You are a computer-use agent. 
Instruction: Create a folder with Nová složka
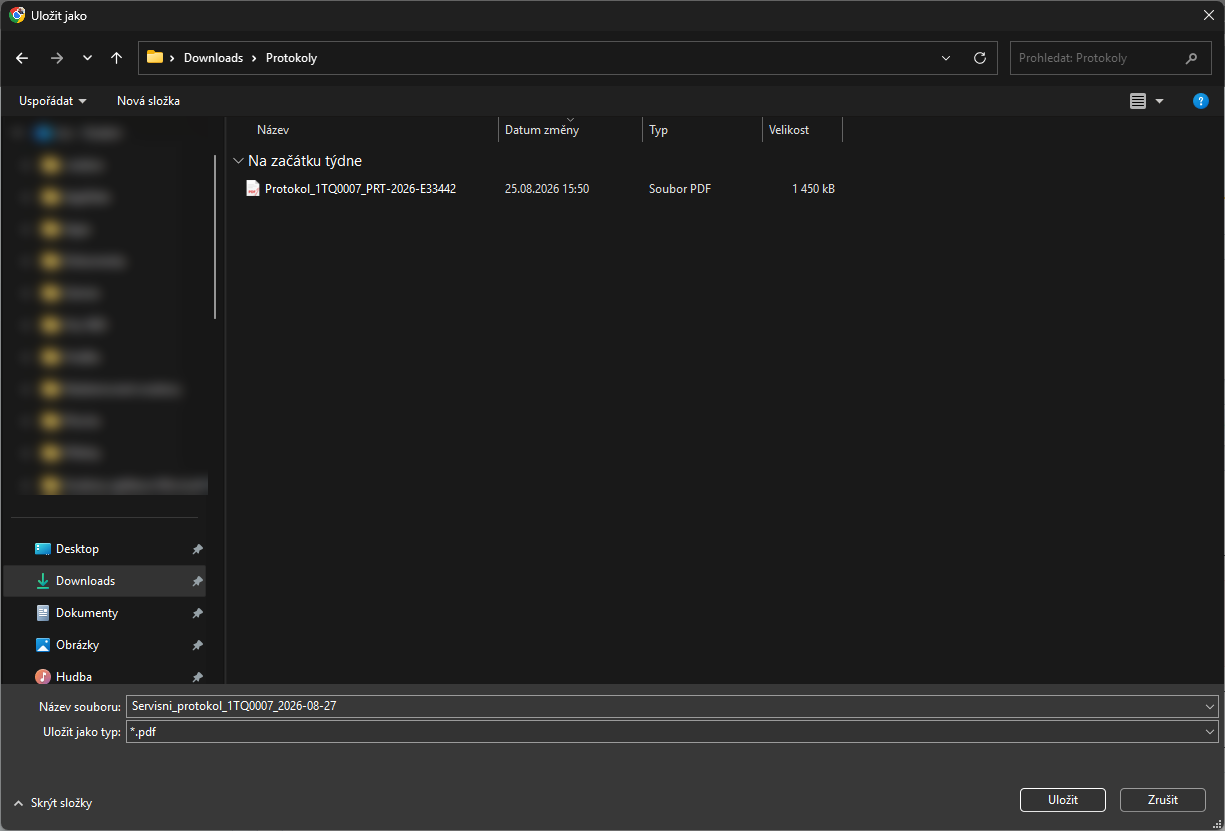pos(148,101)
